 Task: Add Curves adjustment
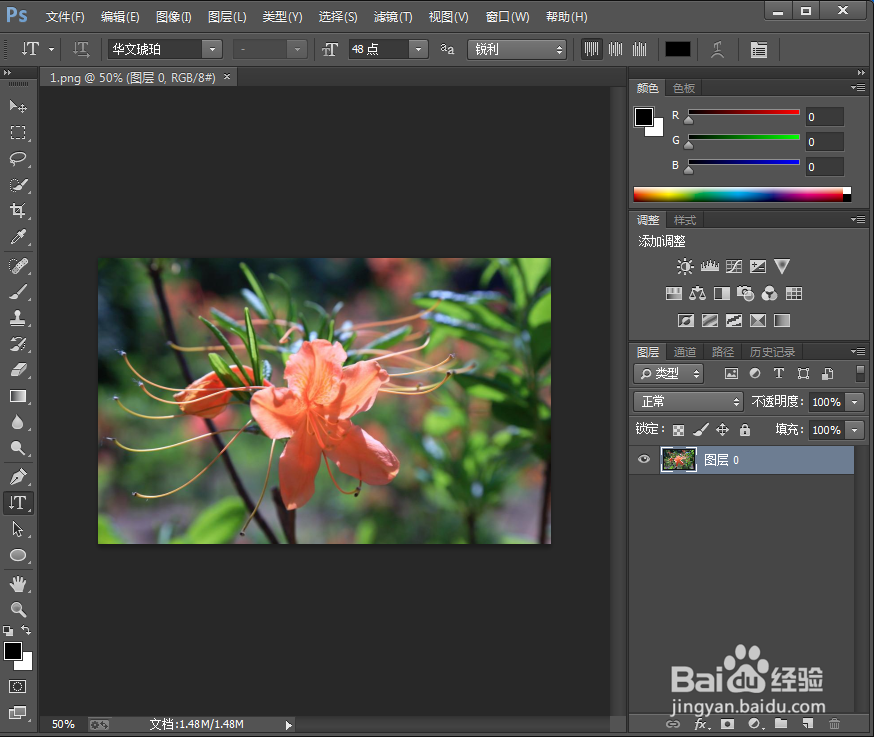tap(734, 266)
